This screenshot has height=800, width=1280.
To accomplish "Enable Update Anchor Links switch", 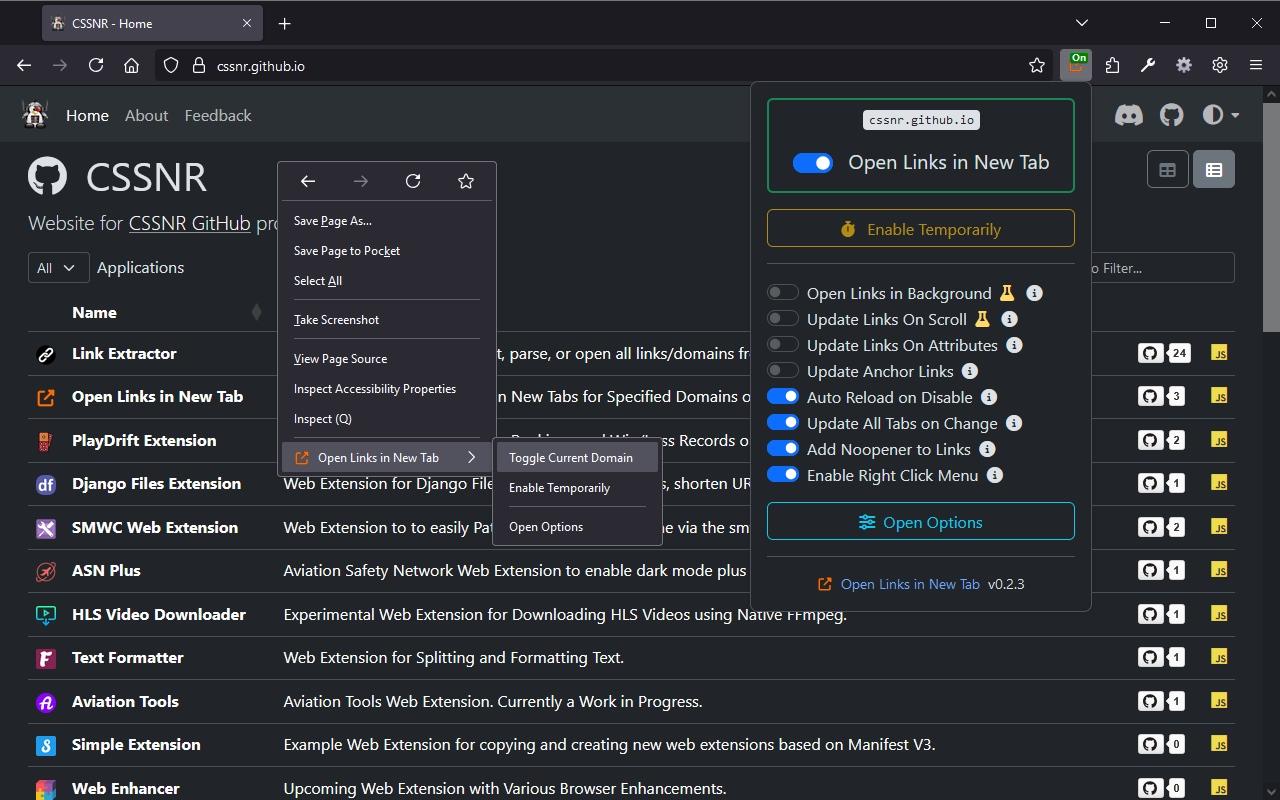I will 782,371.
